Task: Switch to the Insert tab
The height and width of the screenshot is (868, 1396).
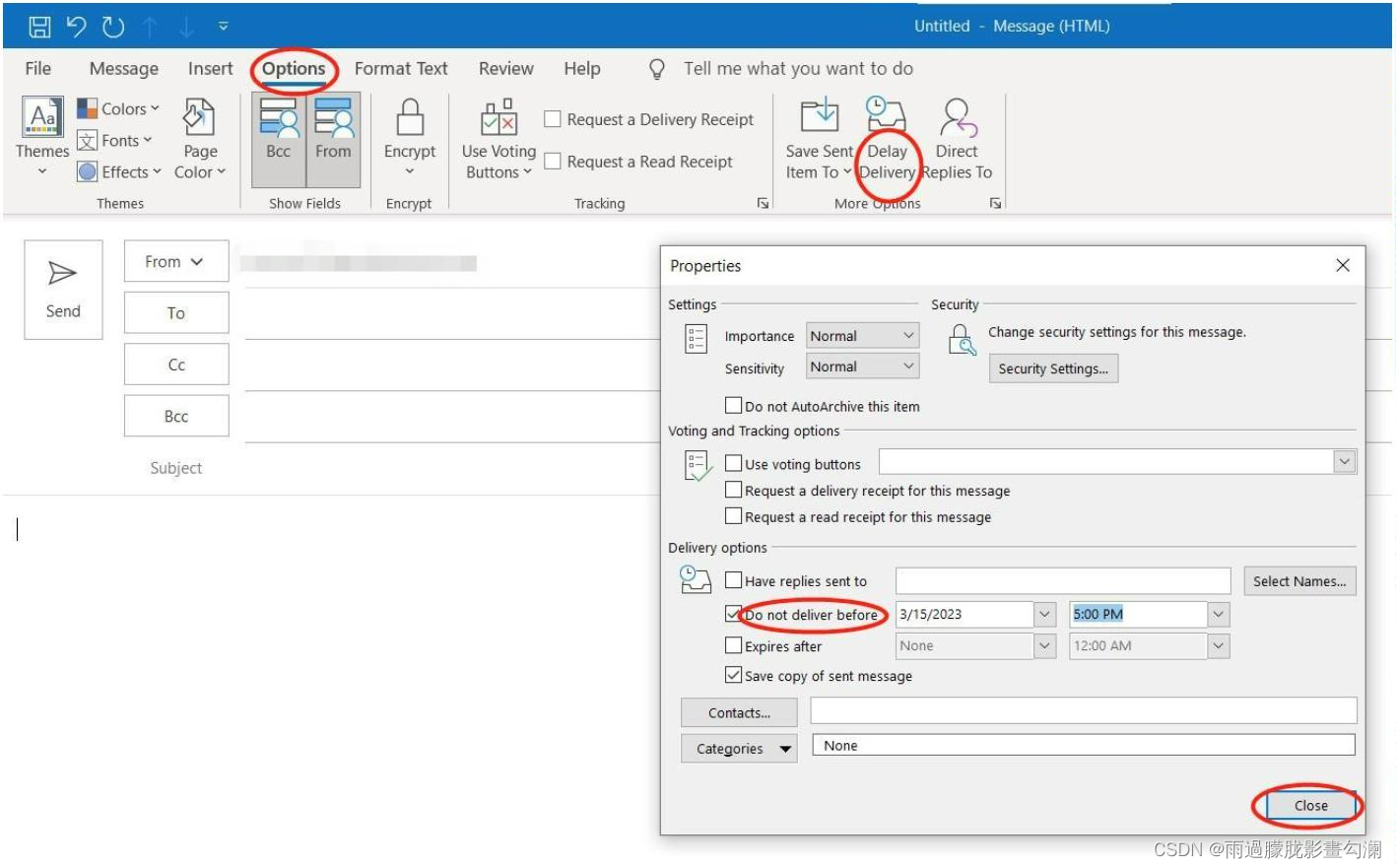Action: pyautogui.click(x=211, y=68)
